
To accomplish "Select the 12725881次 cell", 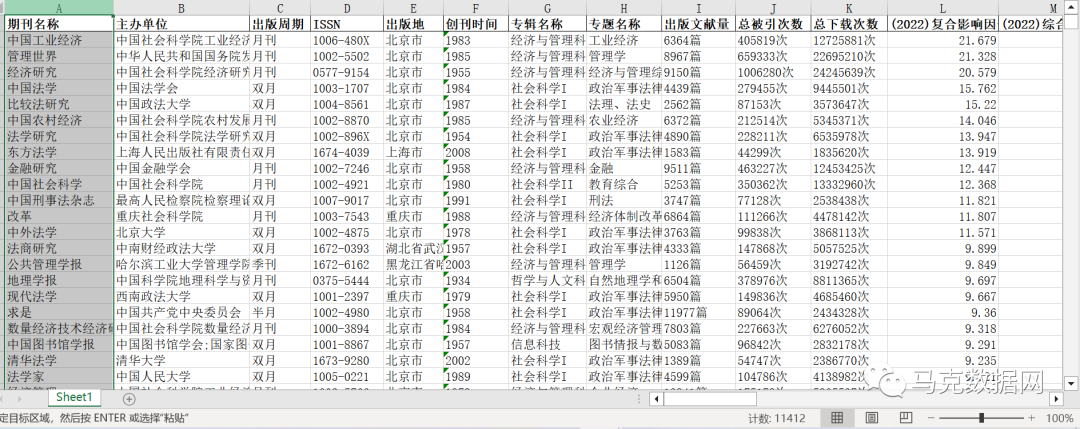I will (x=849, y=40).
